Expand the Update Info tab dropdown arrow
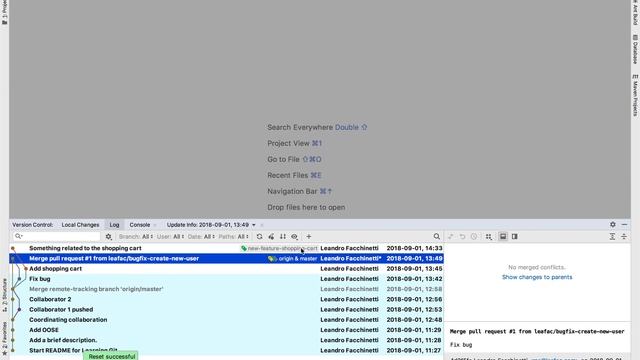The image size is (640, 360). (253, 225)
